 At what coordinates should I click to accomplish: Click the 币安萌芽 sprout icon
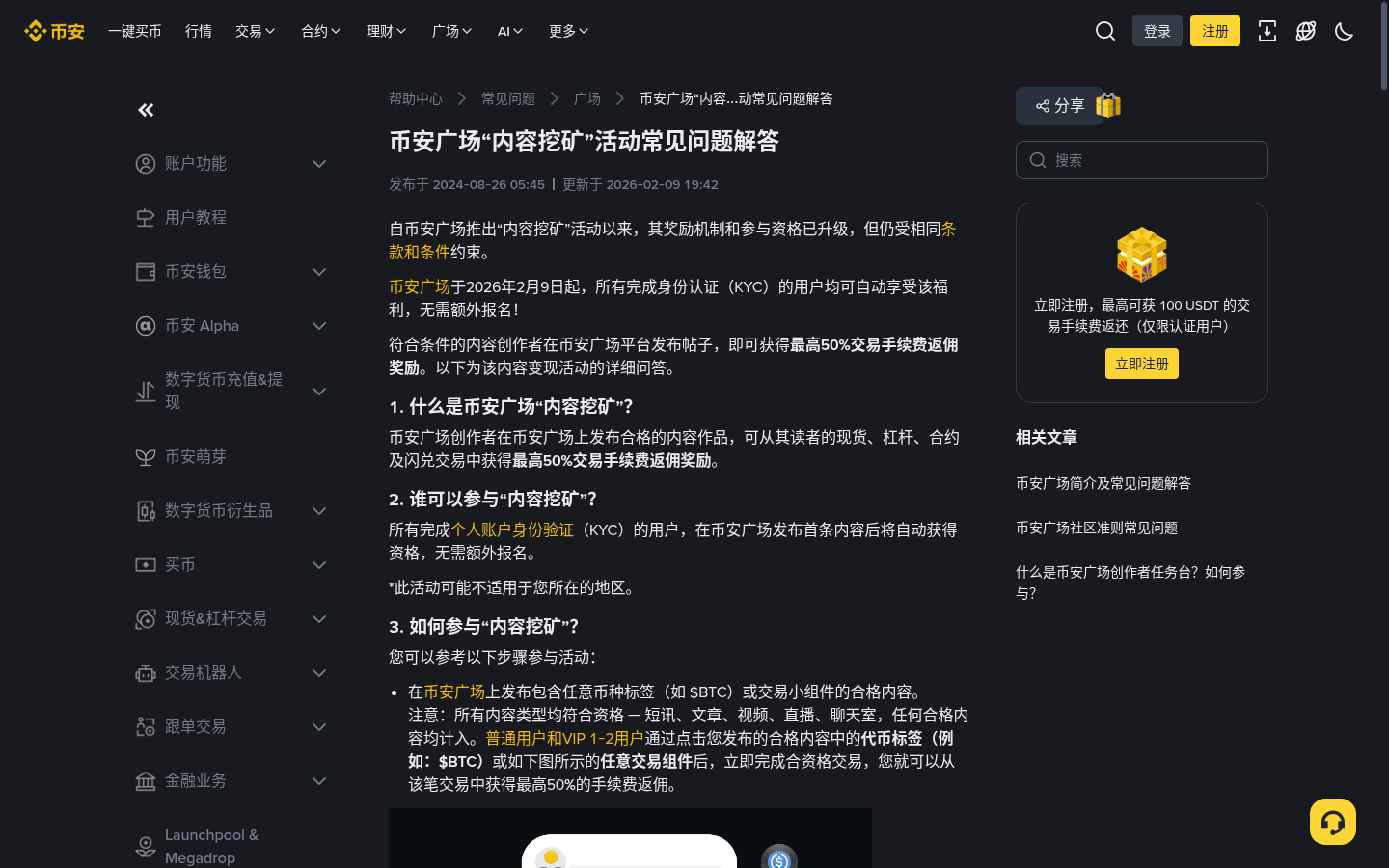[x=146, y=457]
